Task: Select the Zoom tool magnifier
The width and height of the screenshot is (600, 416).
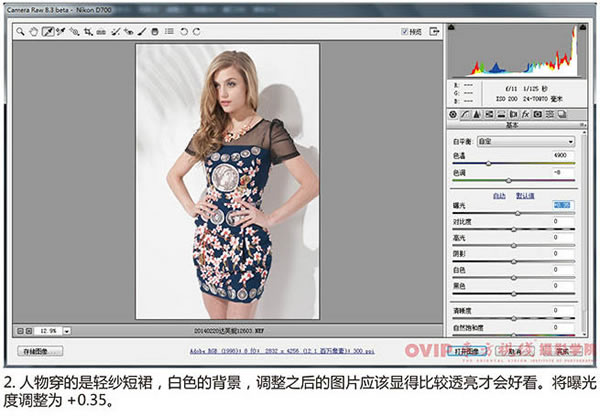Action: point(20,31)
